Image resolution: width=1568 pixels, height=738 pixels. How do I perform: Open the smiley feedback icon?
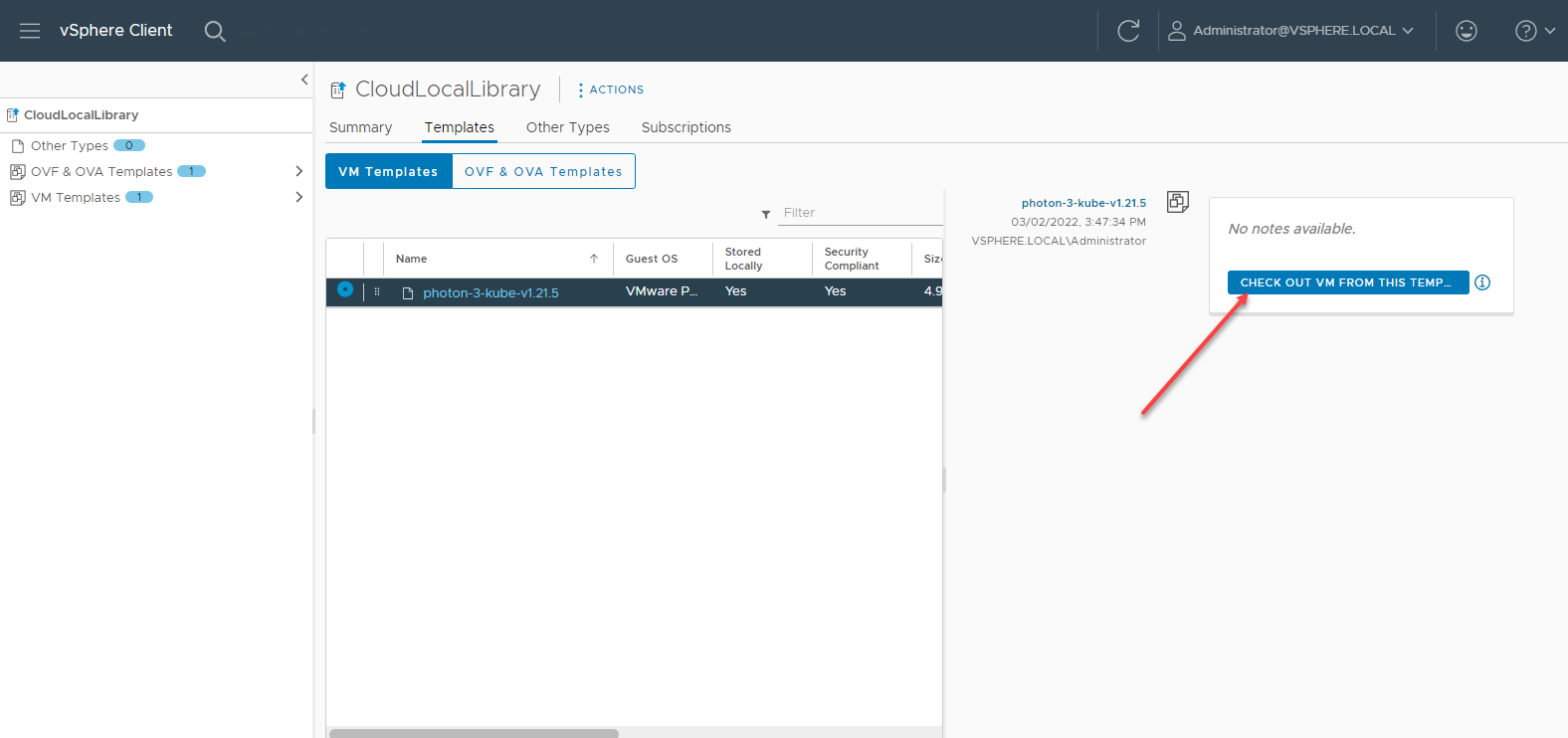(1467, 31)
